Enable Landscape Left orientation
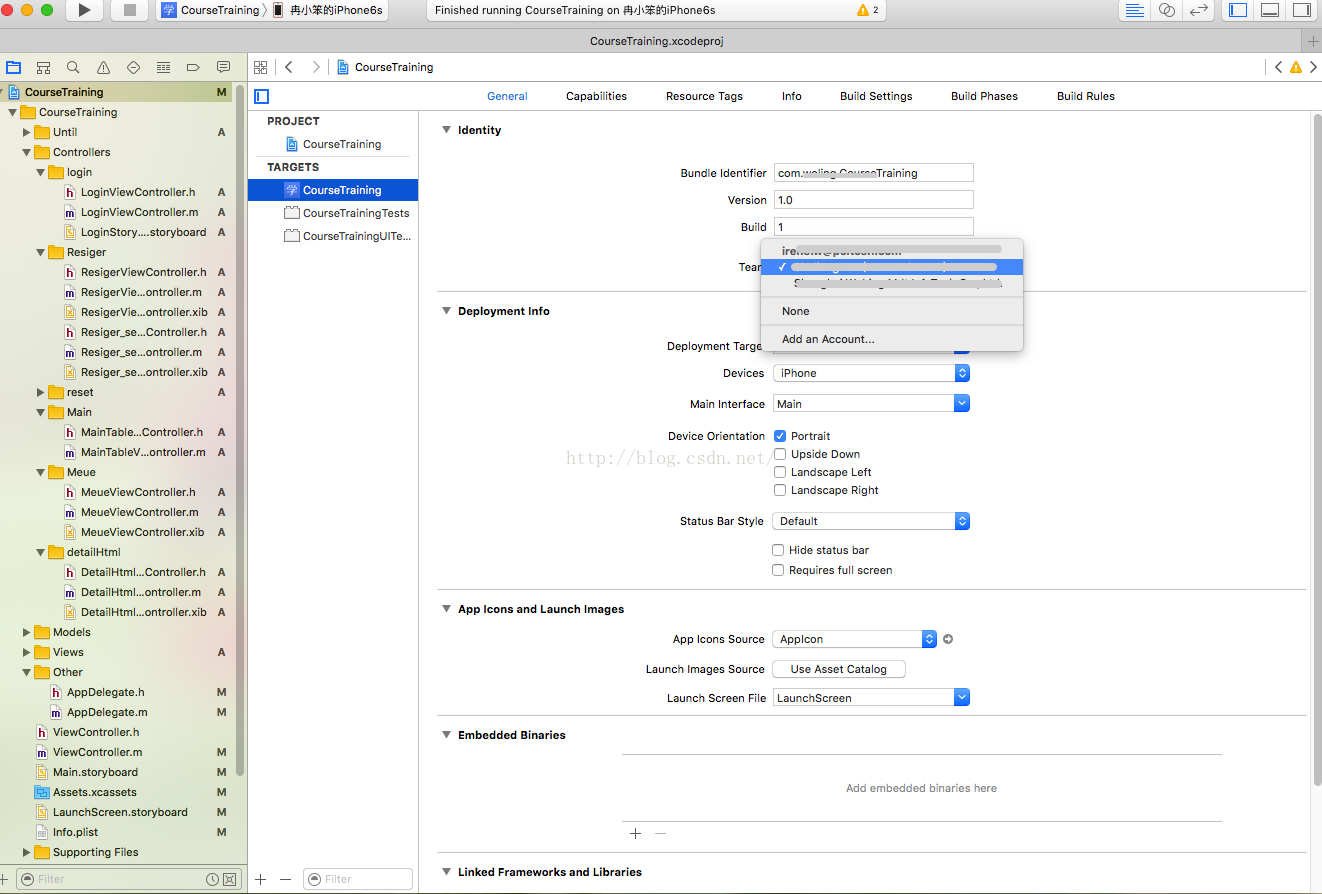This screenshot has width=1322, height=894. [x=780, y=472]
